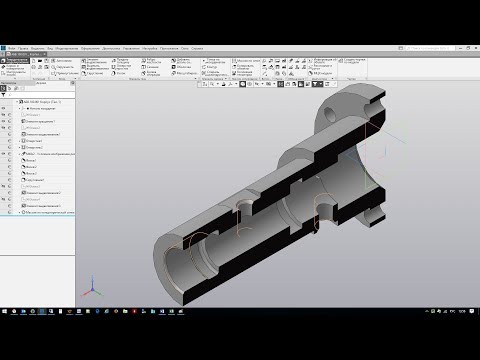Click the Копировать объекты tool

(243, 67)
